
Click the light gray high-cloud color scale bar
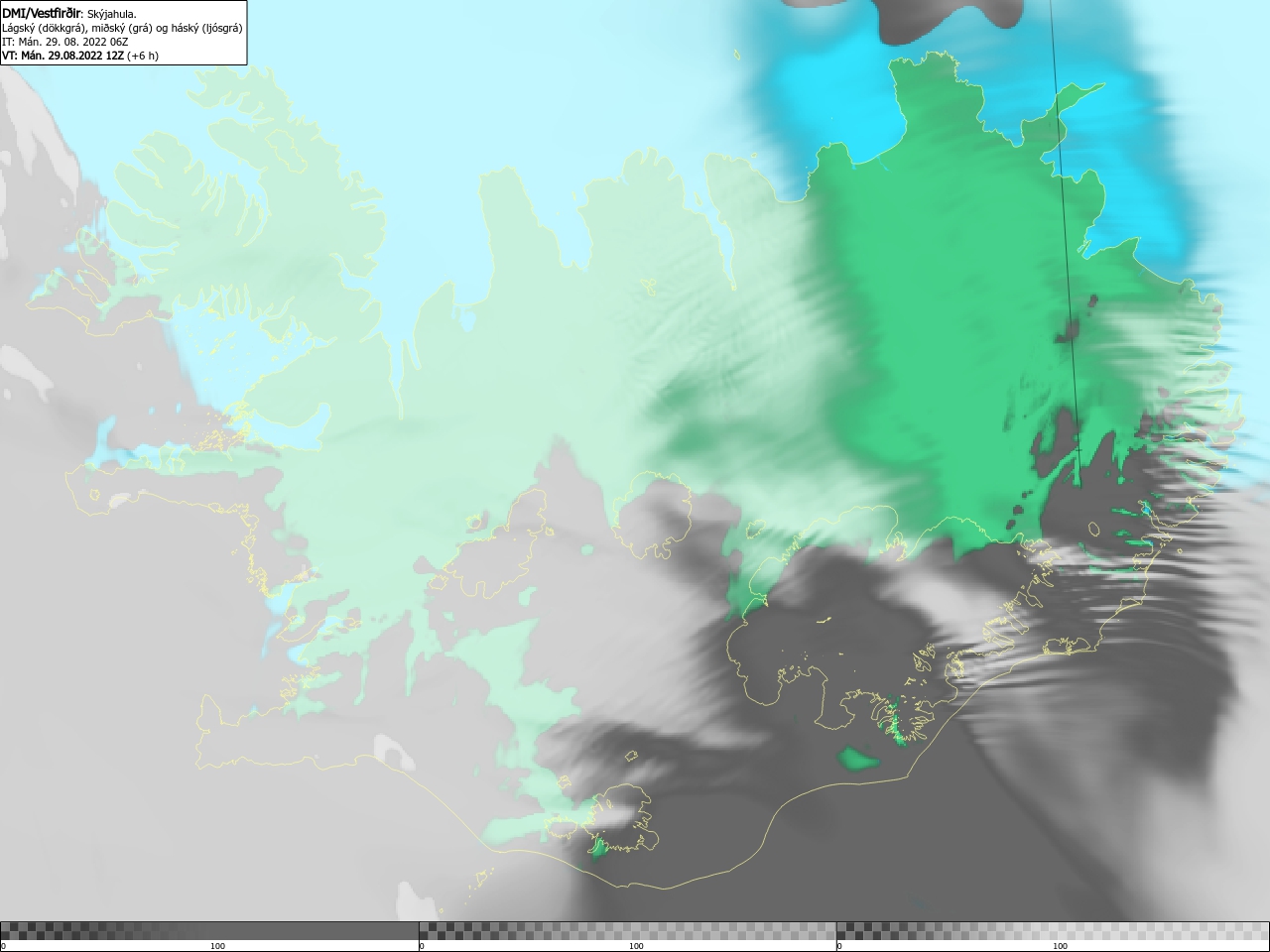[x=1053, y=931]
